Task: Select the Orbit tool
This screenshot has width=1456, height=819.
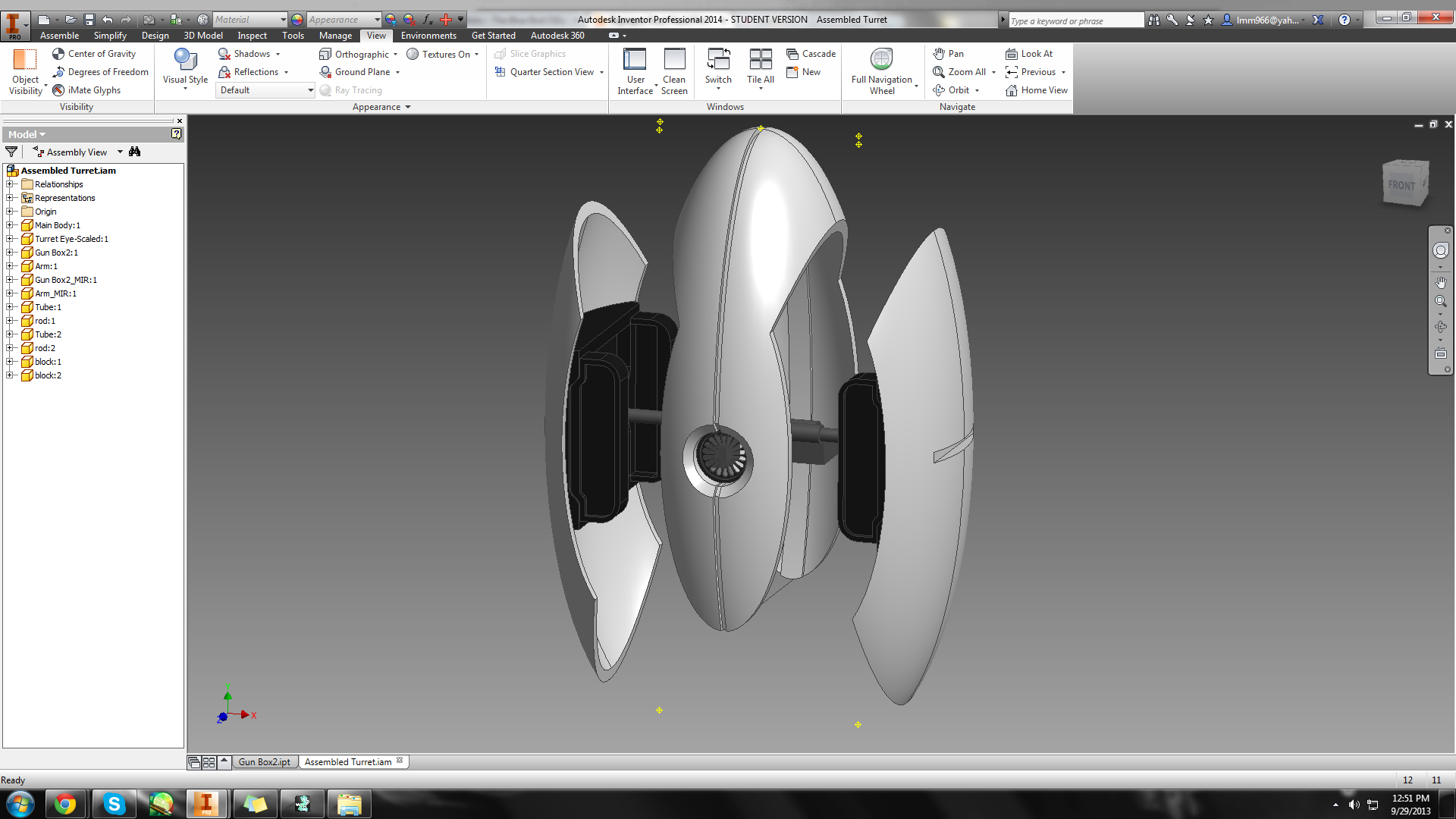Action: [x=951, y=90]
